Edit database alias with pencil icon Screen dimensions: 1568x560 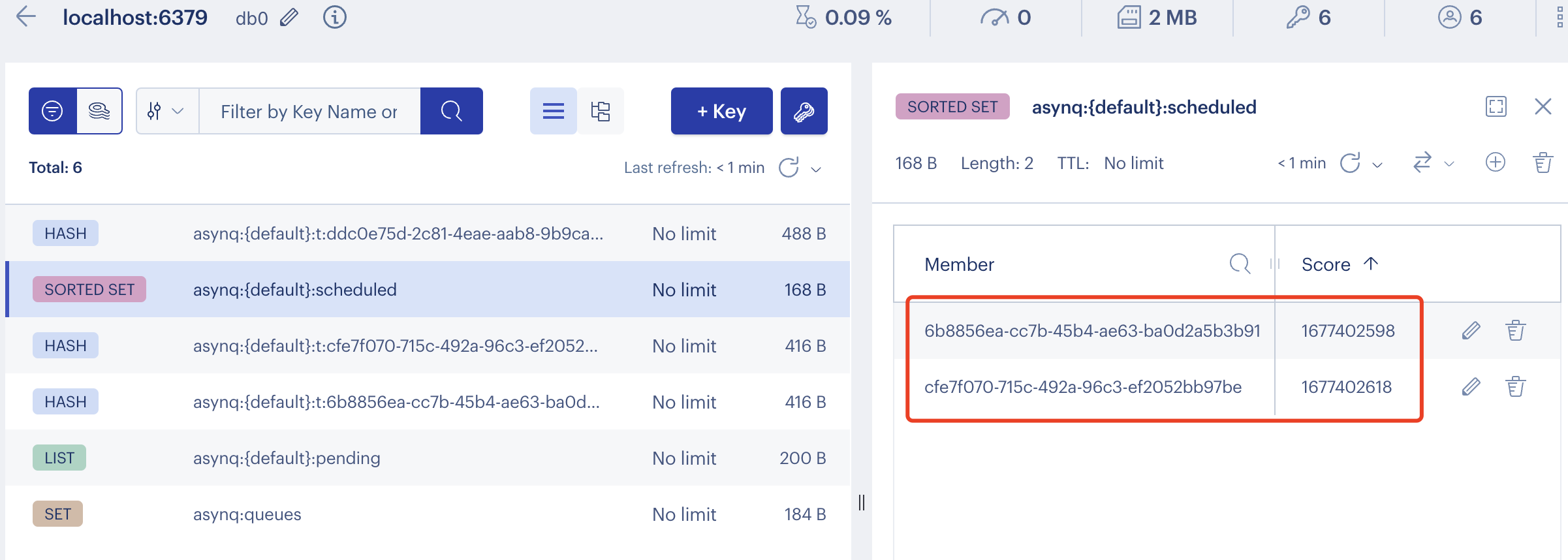[x=289, y=18]
